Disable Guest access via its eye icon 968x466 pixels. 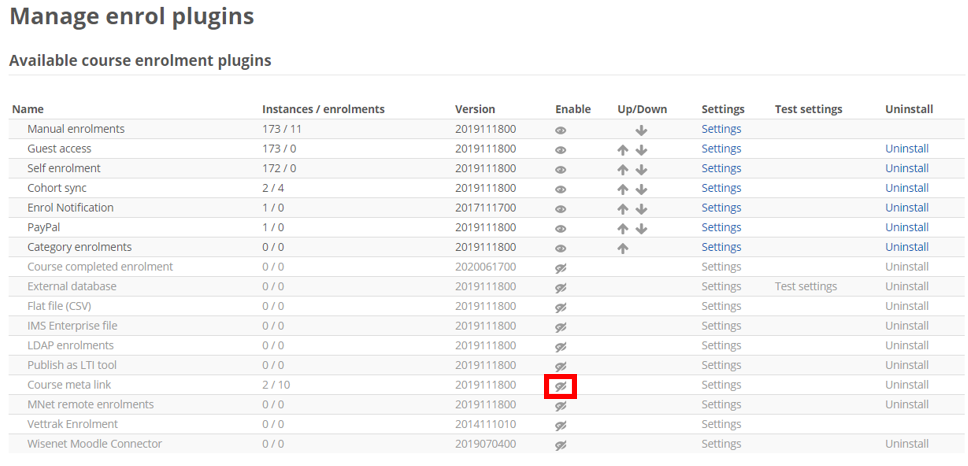coord(561,150)
